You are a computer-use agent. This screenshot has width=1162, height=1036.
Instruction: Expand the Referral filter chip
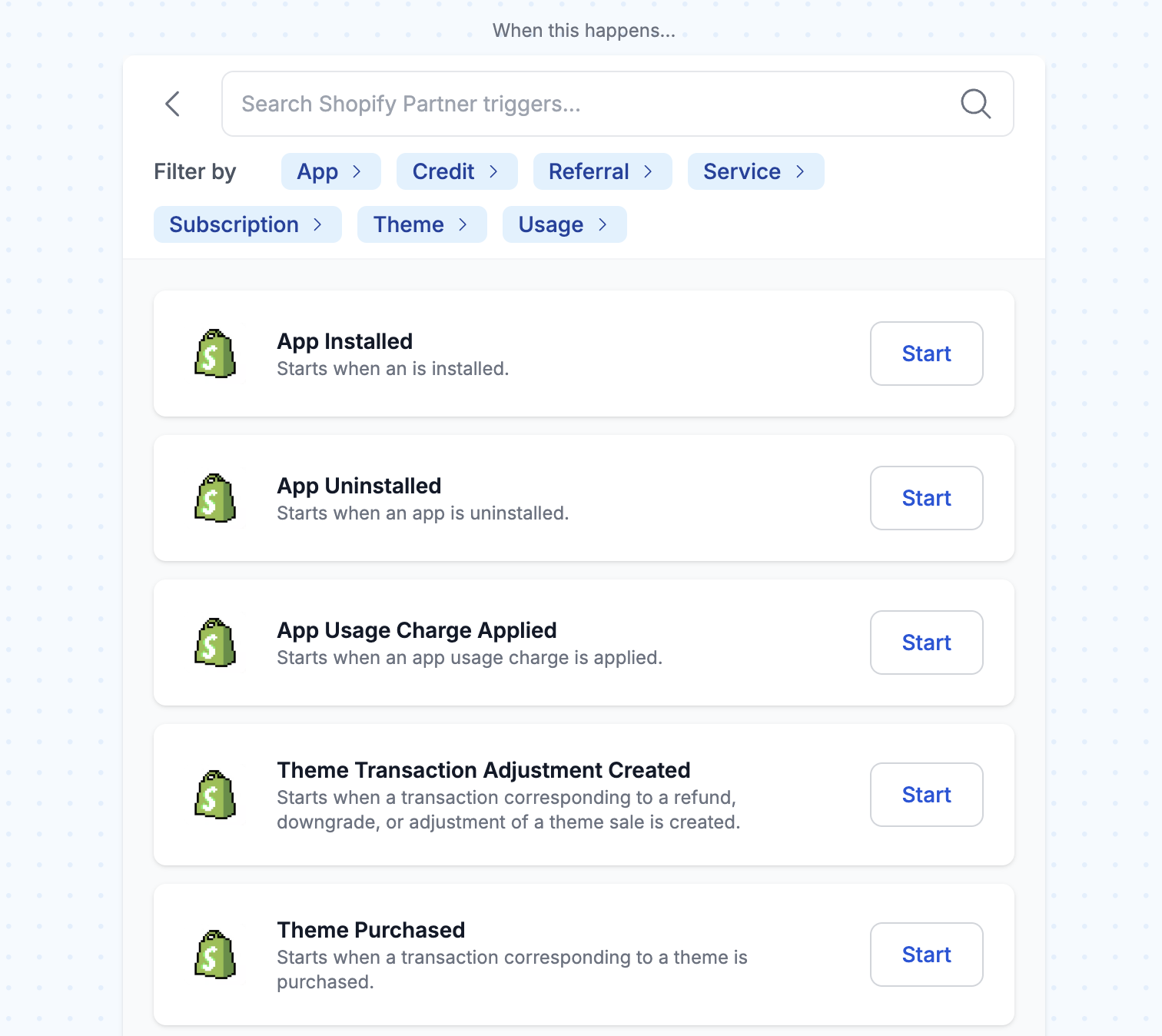(x=603, y=171)
